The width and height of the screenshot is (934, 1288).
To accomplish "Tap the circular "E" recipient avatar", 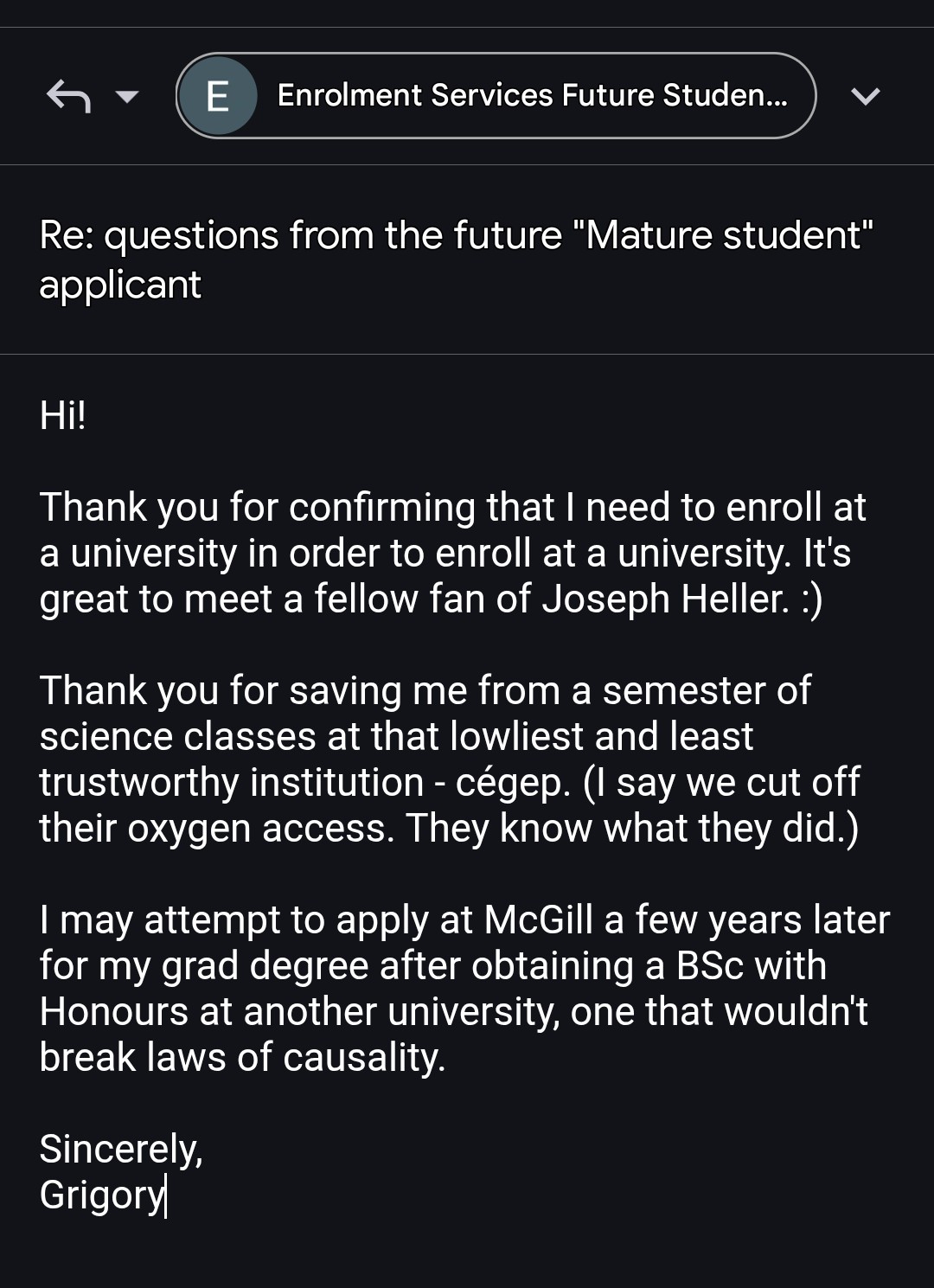I will click(218, 96).
